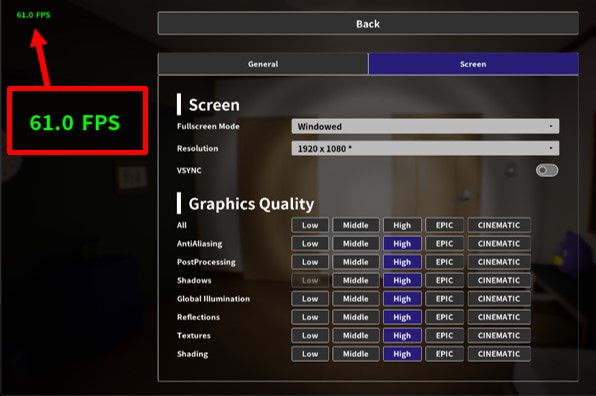Viewport: 596px width, 396px height.
Task: Set Reflections to EPIC
Action: [444, 317]
